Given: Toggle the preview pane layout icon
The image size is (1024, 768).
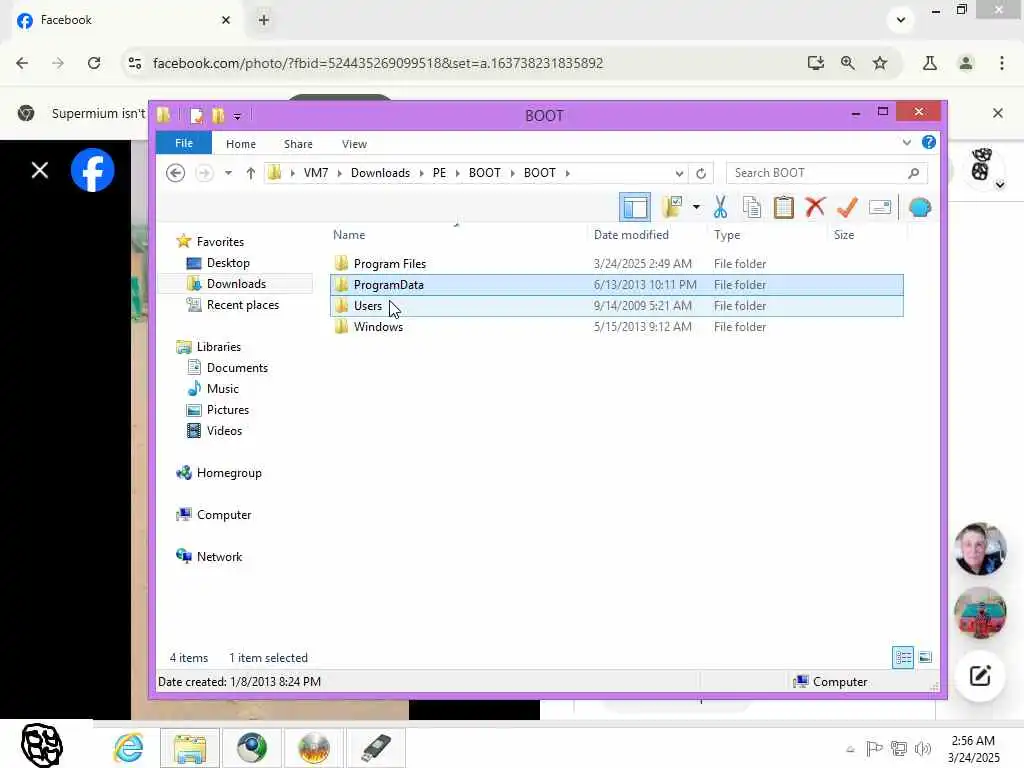Looking at the screenshot, I should tap(635, 208).
